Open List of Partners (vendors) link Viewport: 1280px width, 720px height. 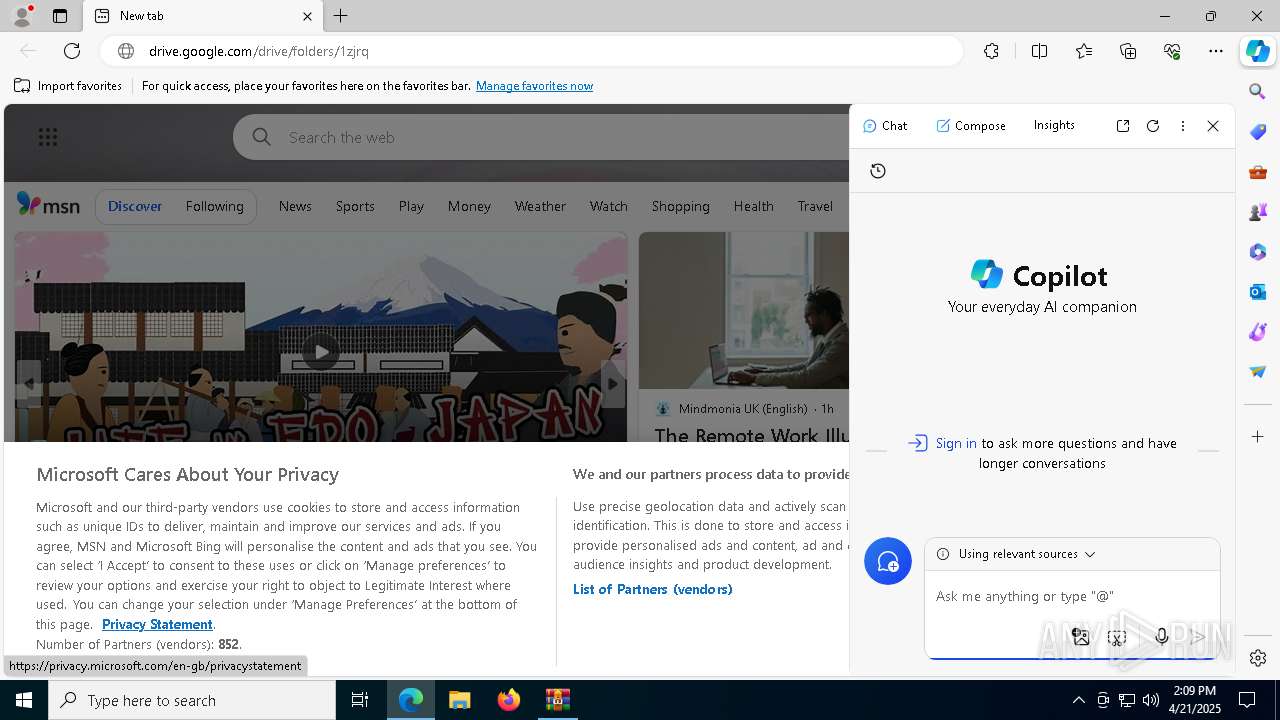[652, 589]
